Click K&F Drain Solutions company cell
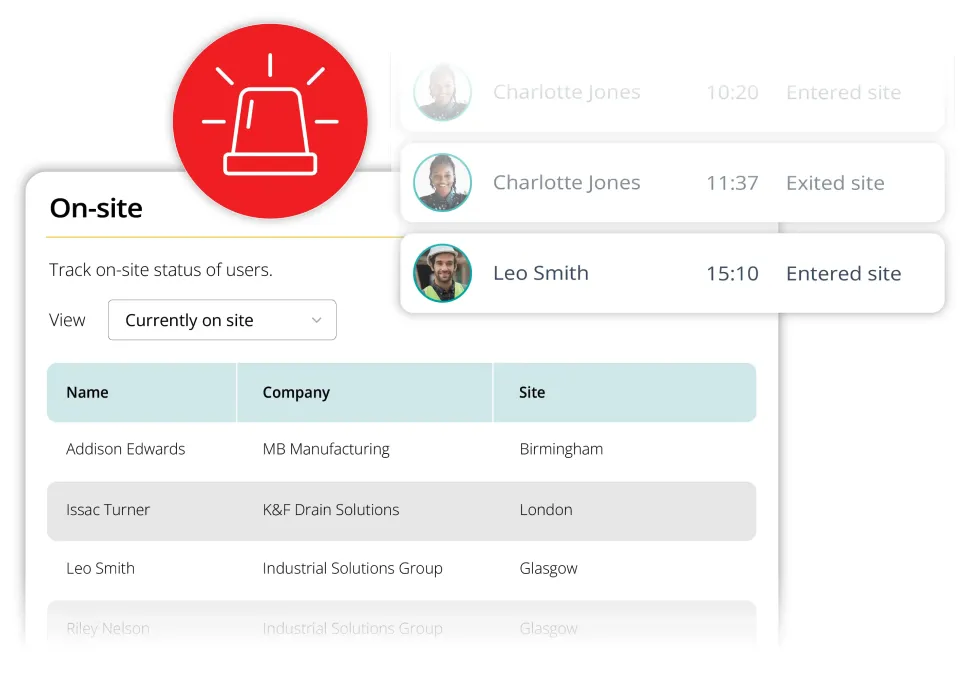 tap(331, 509)
